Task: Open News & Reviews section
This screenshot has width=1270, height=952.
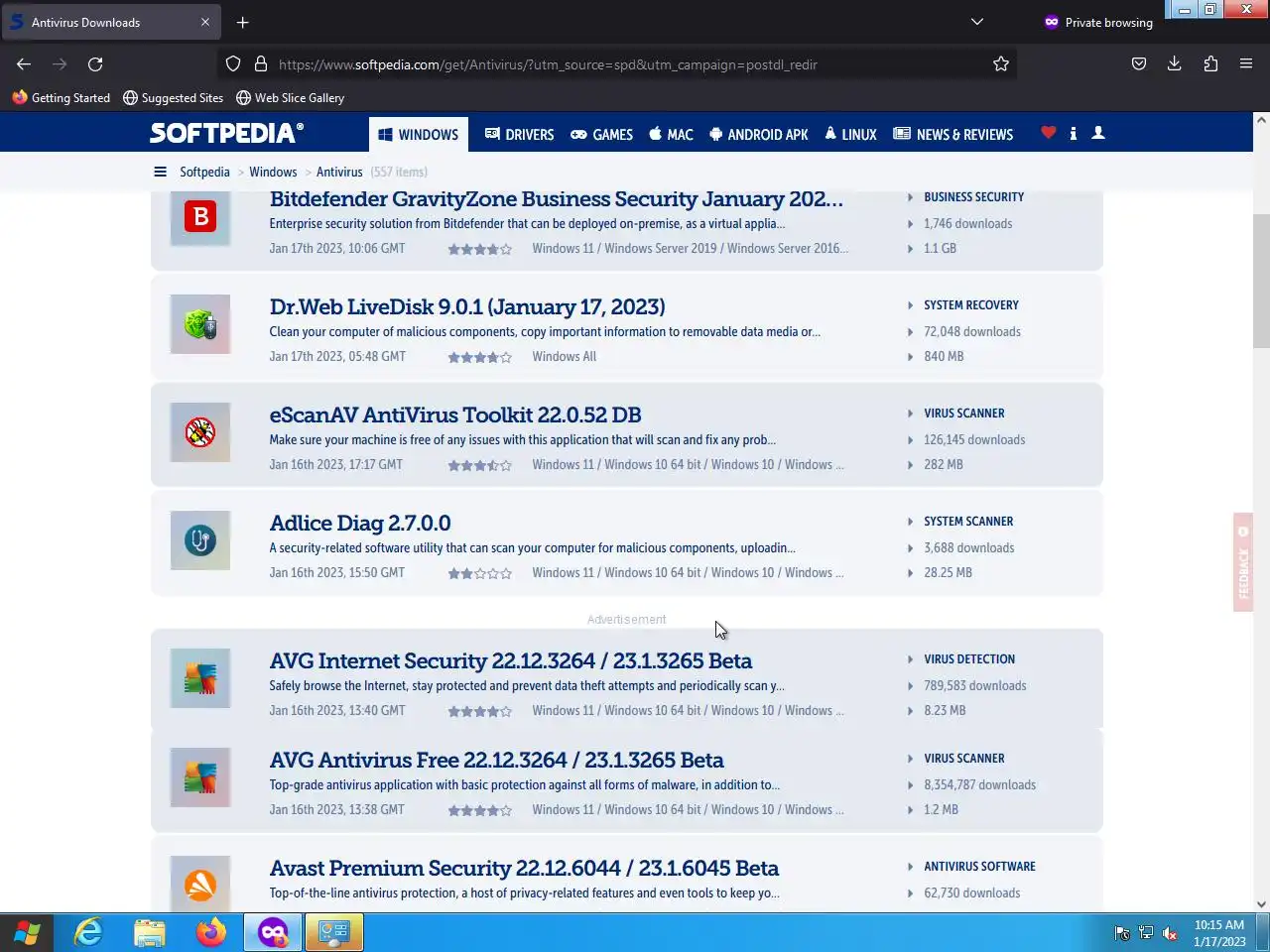Action: [953, 134]
